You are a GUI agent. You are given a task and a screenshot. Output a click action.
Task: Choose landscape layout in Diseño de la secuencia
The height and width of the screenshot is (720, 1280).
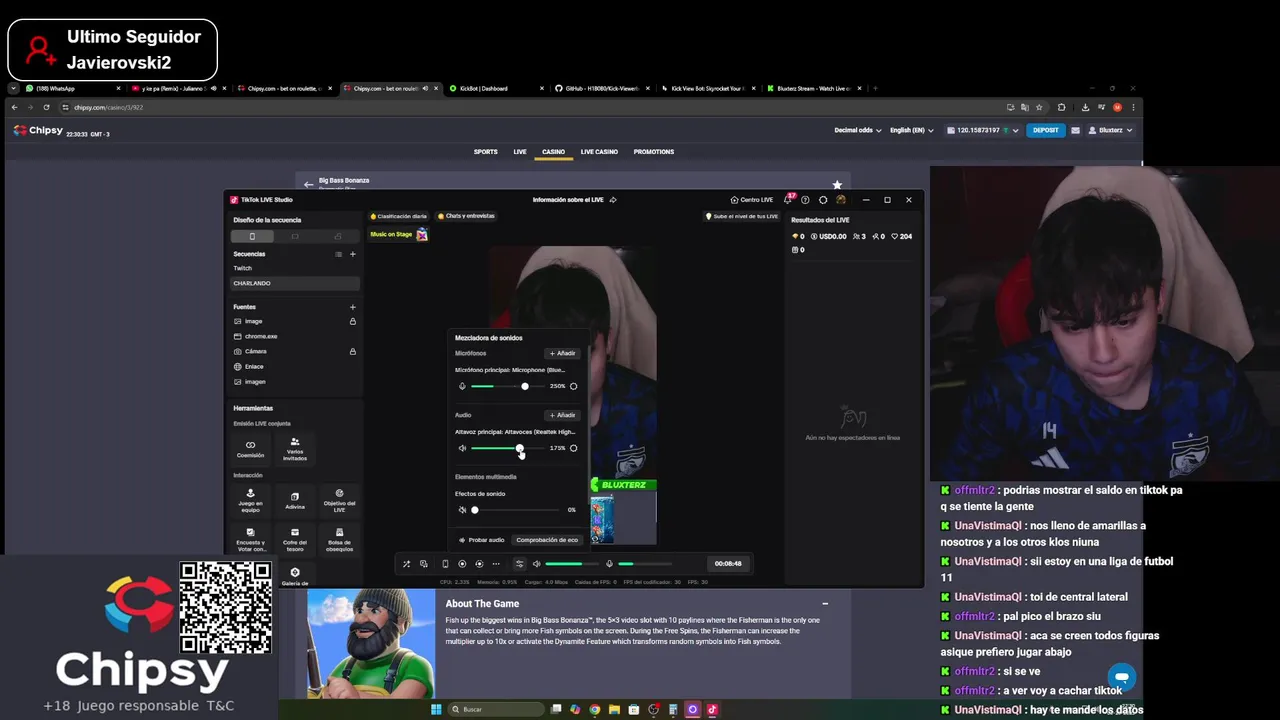pyautogui.click(x=294, y=236)
